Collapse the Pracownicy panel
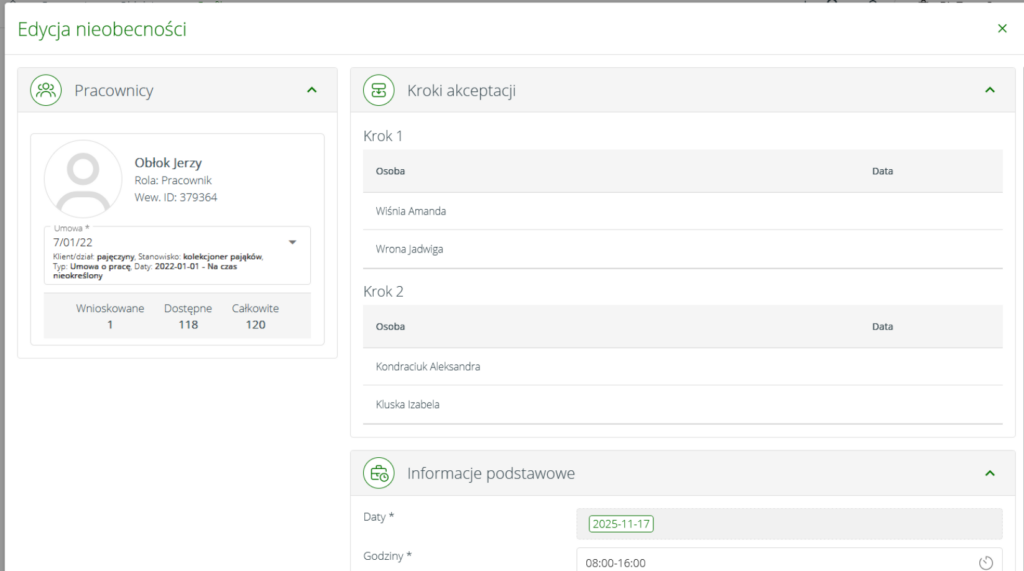Viewport: 1024px width, 571px height. click(311, 90)
